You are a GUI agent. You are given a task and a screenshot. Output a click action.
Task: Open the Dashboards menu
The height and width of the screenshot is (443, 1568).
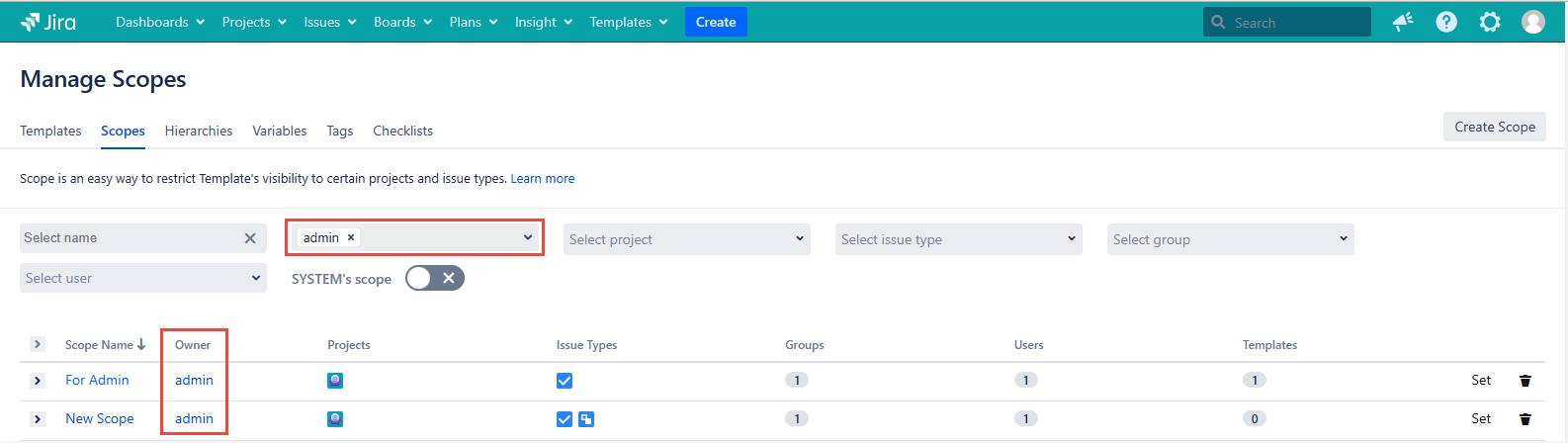point(160,22)
